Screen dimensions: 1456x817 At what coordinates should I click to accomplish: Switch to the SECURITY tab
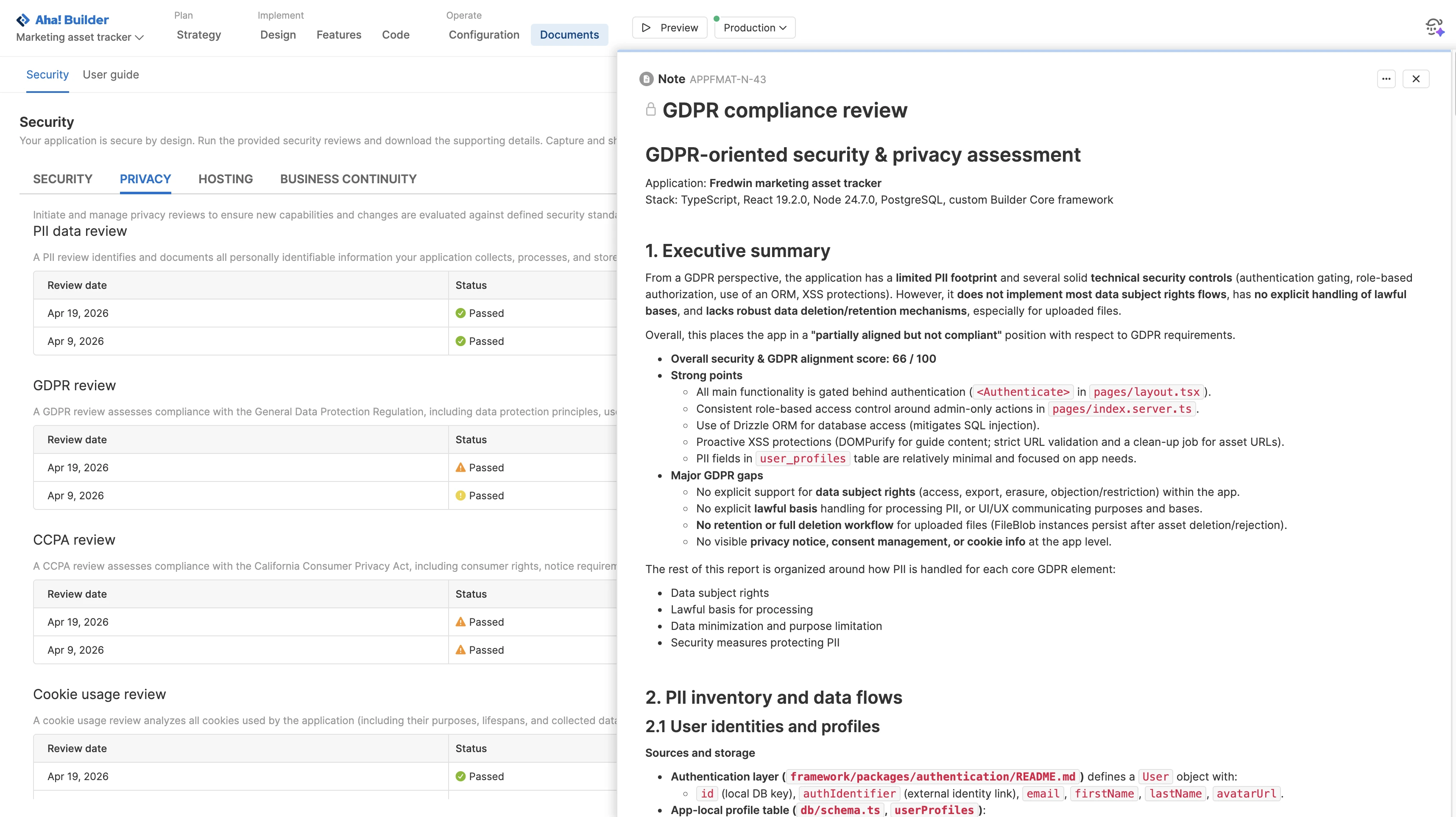pyautogui.click(x=62, y=179)
